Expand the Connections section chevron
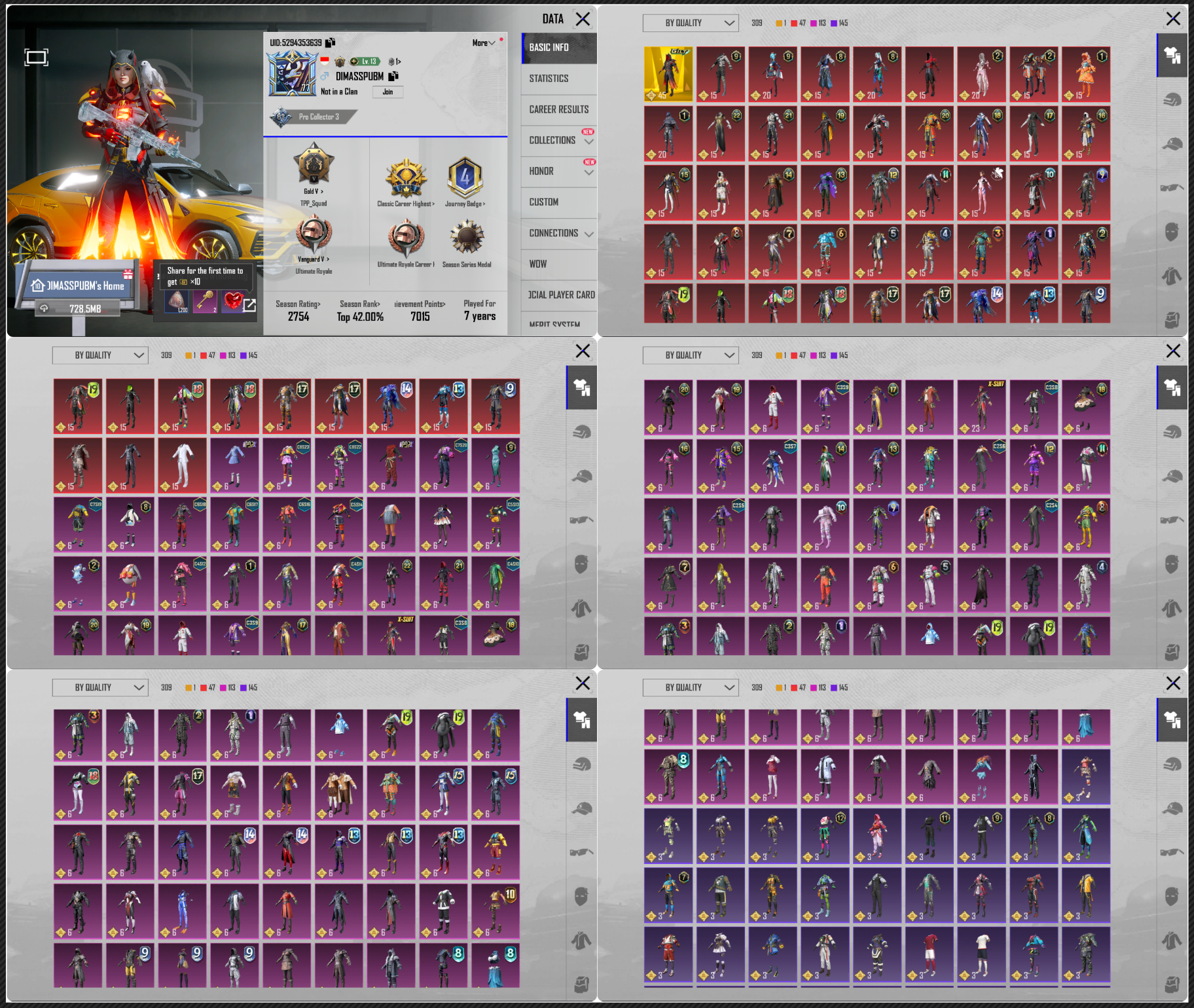The image size is (1194, 1008). [x=589, y=234]
